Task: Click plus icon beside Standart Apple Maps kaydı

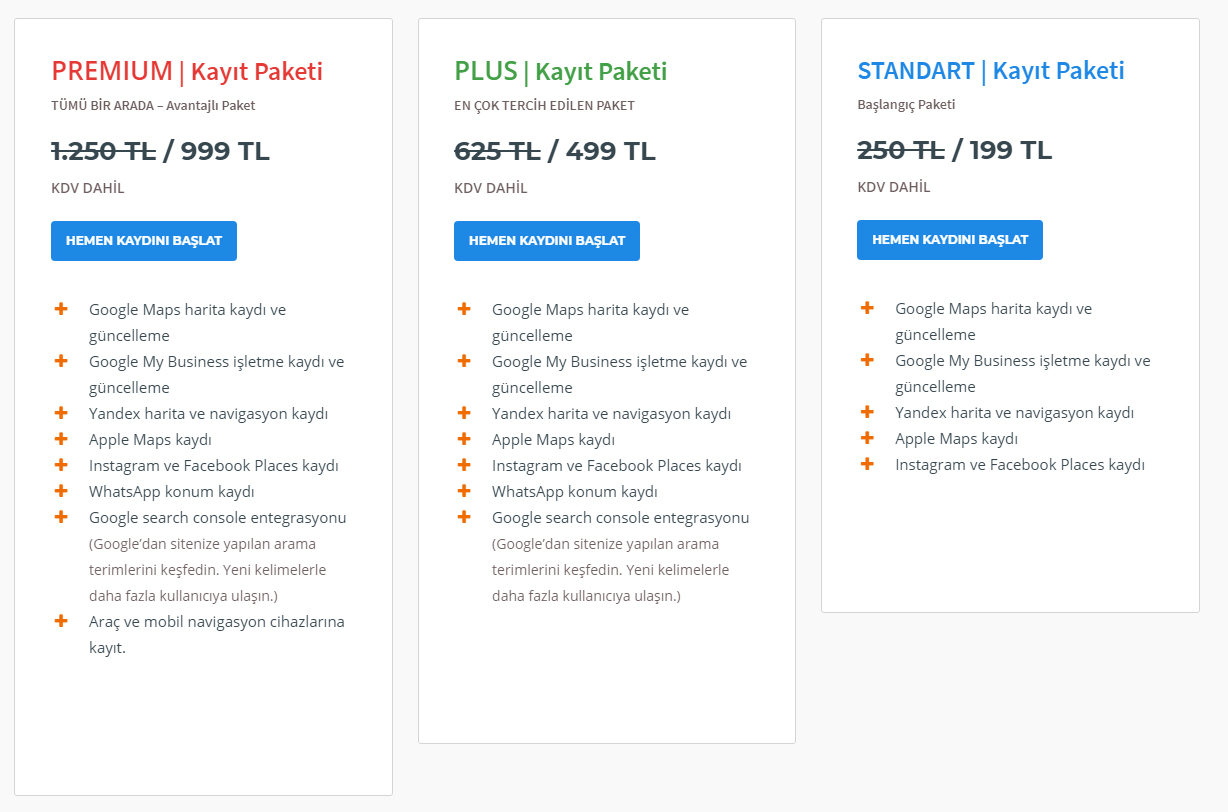Action: click(x=867, y=438)
